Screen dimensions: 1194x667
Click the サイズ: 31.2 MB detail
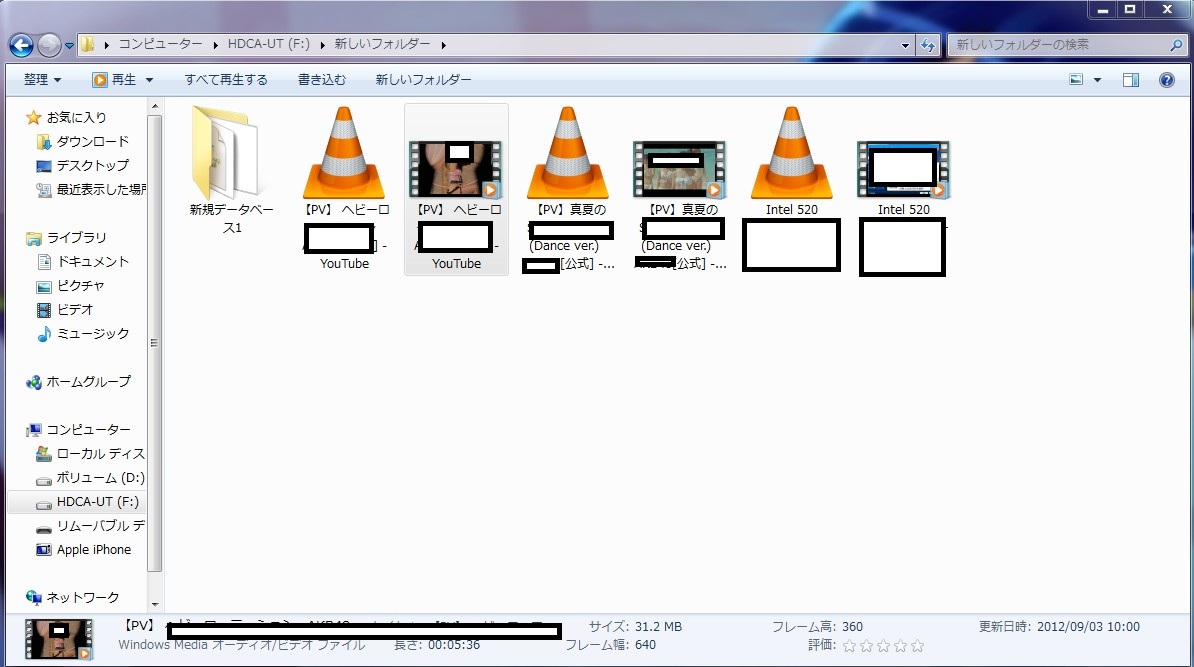[x=635, y=627]
